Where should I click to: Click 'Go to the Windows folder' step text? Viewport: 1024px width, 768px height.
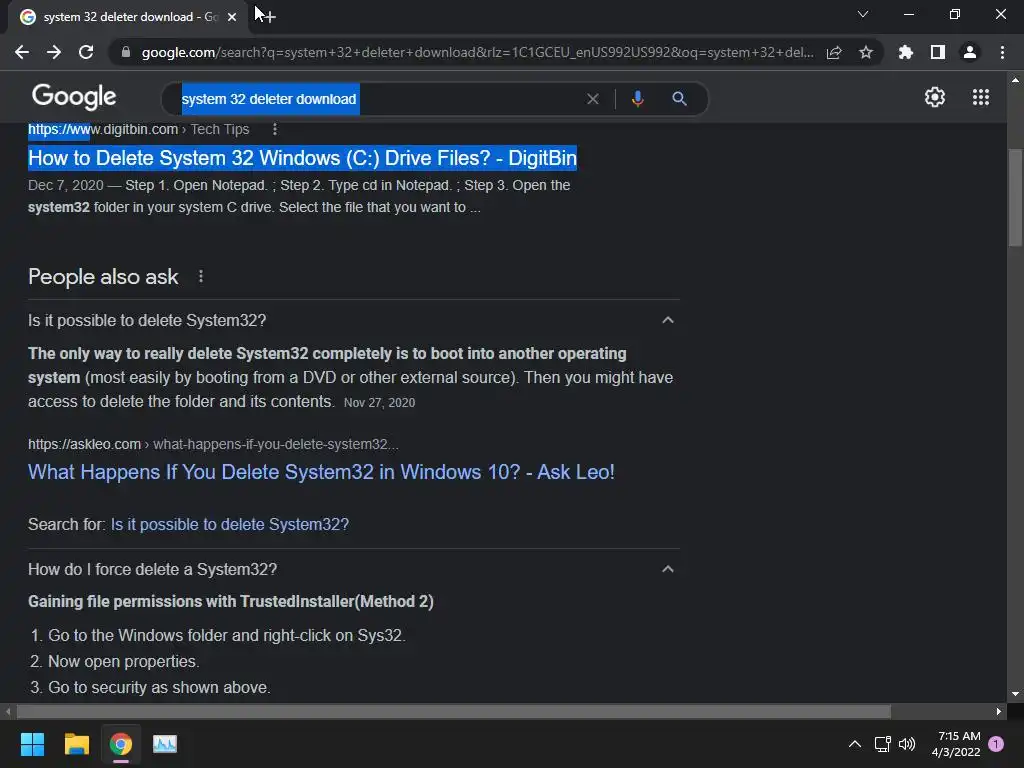pos(227,635)
